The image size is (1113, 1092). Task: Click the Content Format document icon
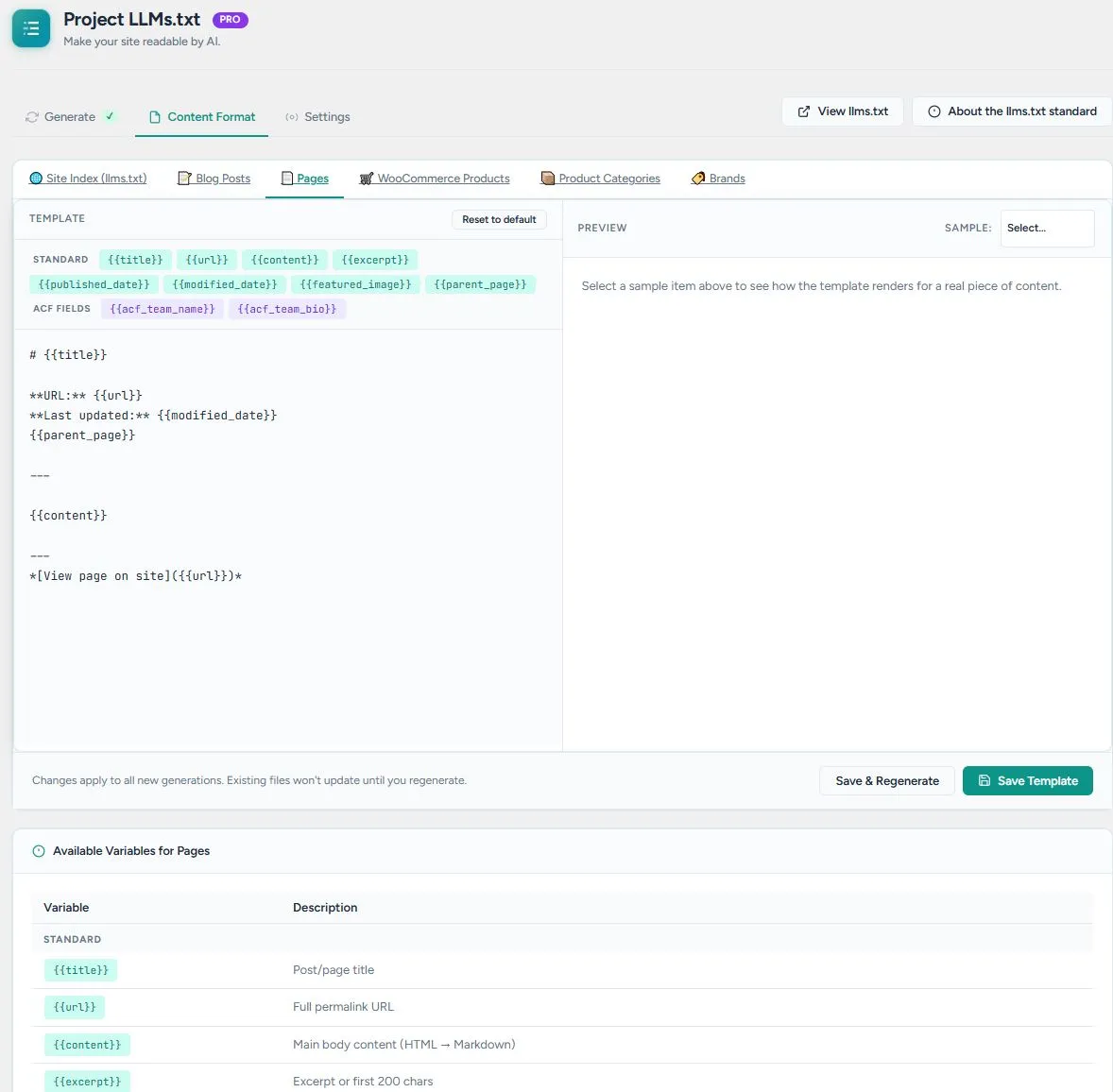point(155,117)
